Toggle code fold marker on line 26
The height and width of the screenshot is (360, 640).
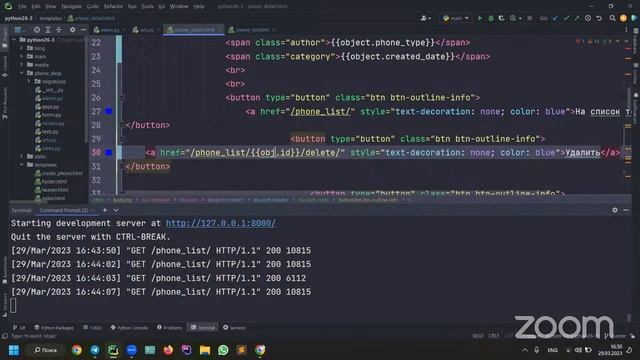click(122, 98)
